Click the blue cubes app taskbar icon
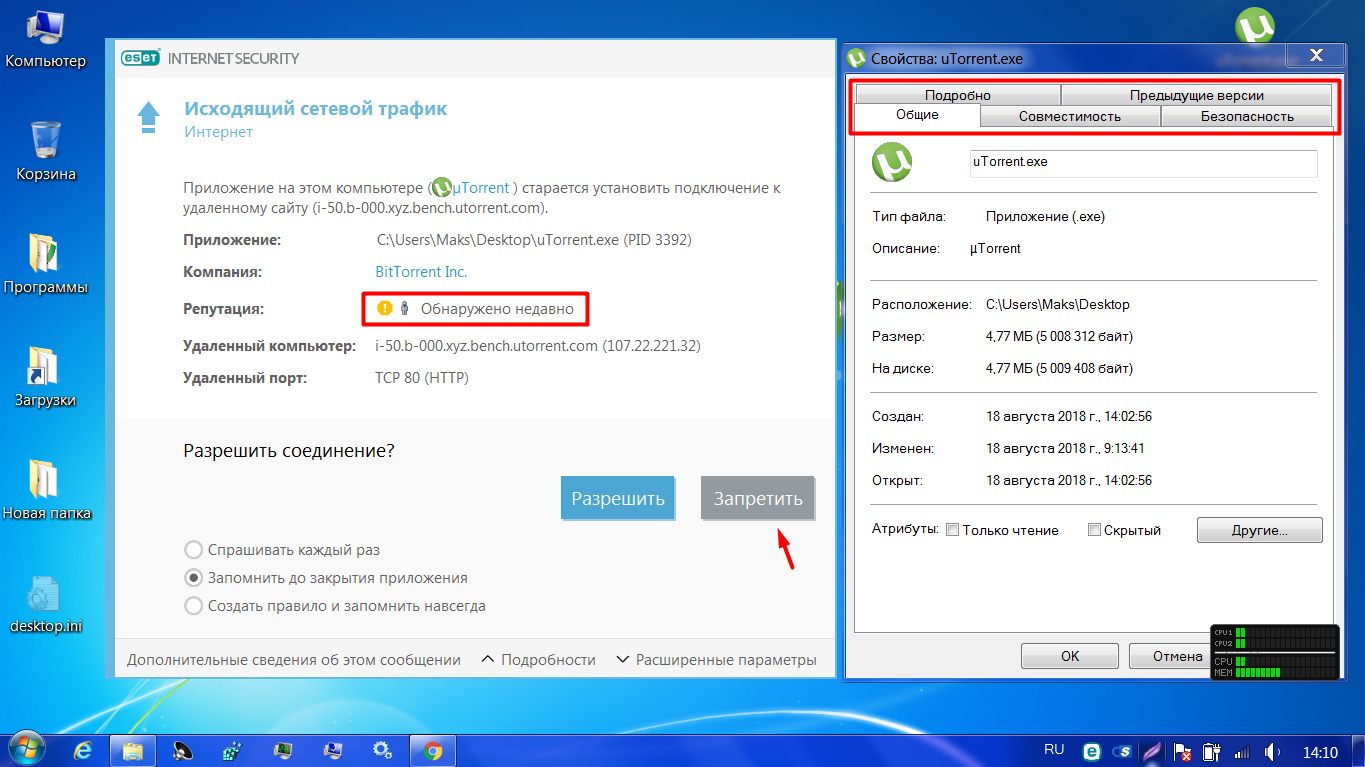 coord(232,750)
